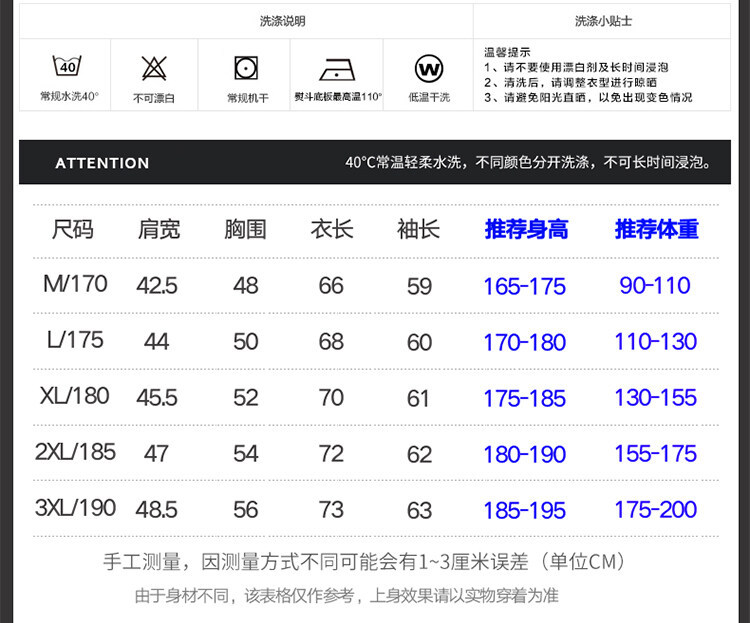Click height range 165-175

click(525, 287)
